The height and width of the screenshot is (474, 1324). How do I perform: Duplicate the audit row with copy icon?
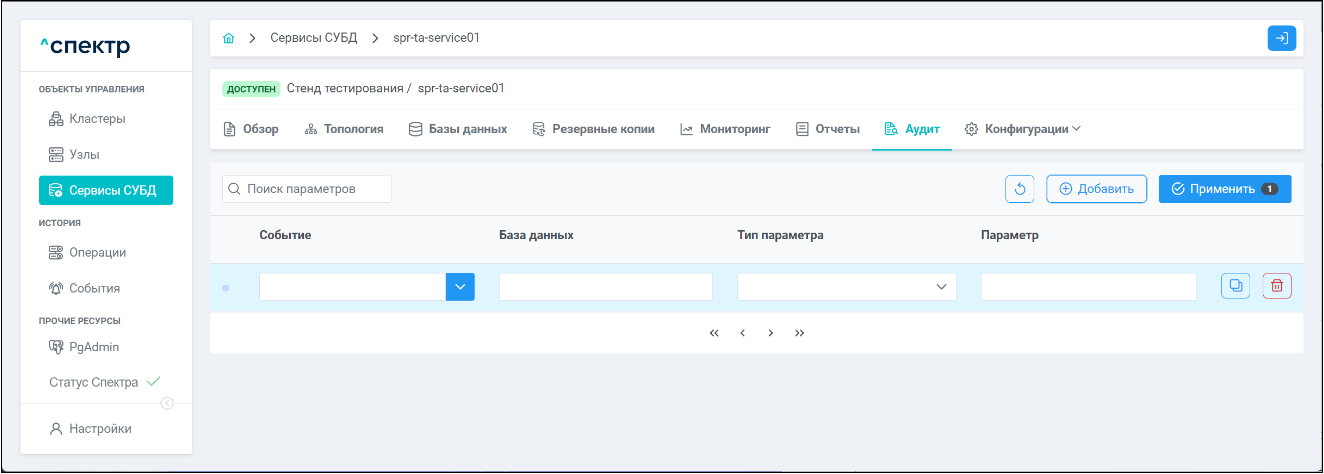click(1235, 287)
